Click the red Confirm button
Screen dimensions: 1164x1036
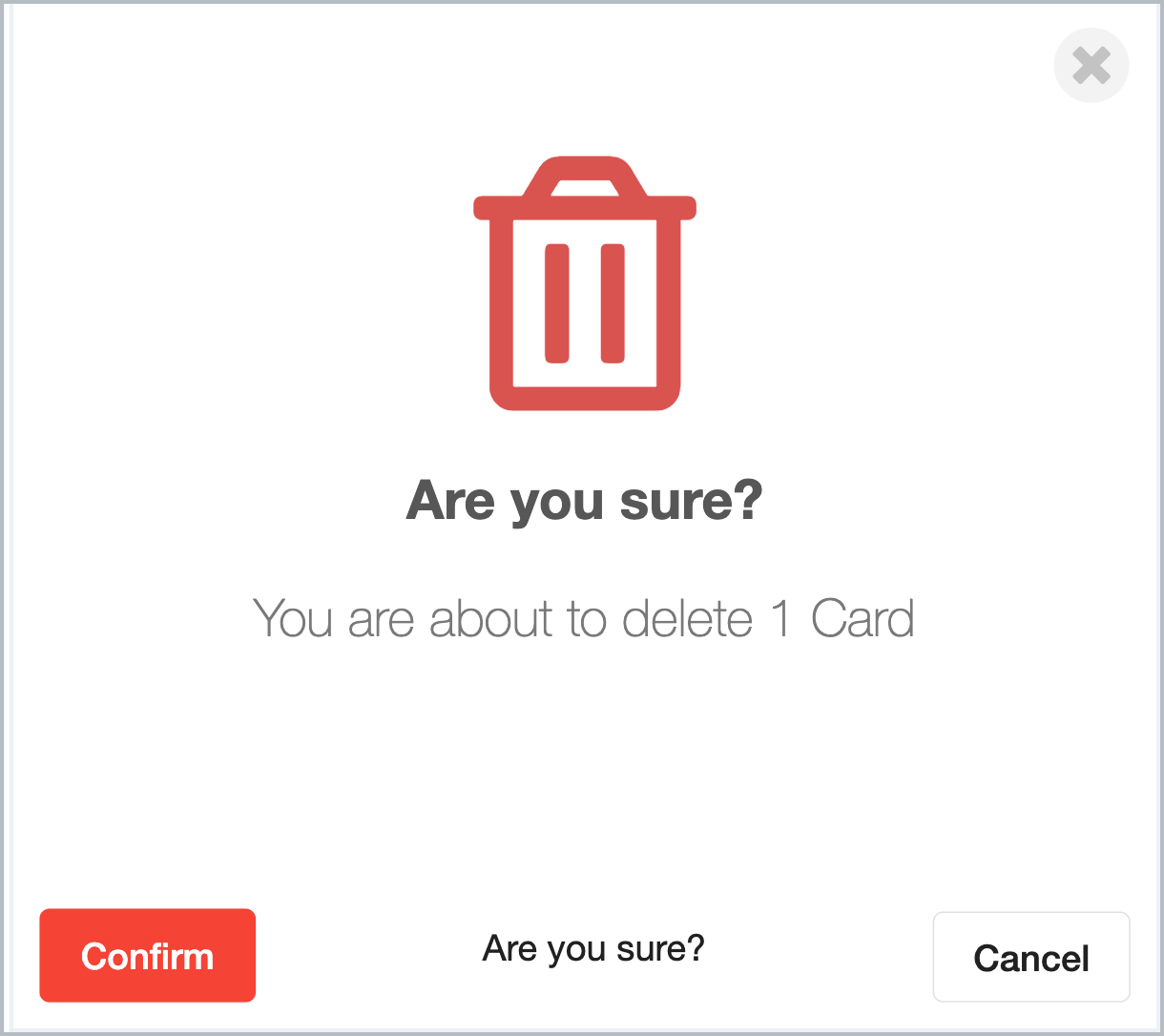tap(147, 955)
